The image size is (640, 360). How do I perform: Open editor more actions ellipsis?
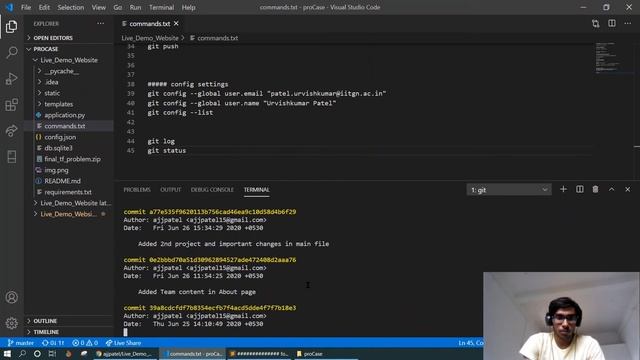pos(628,24)
